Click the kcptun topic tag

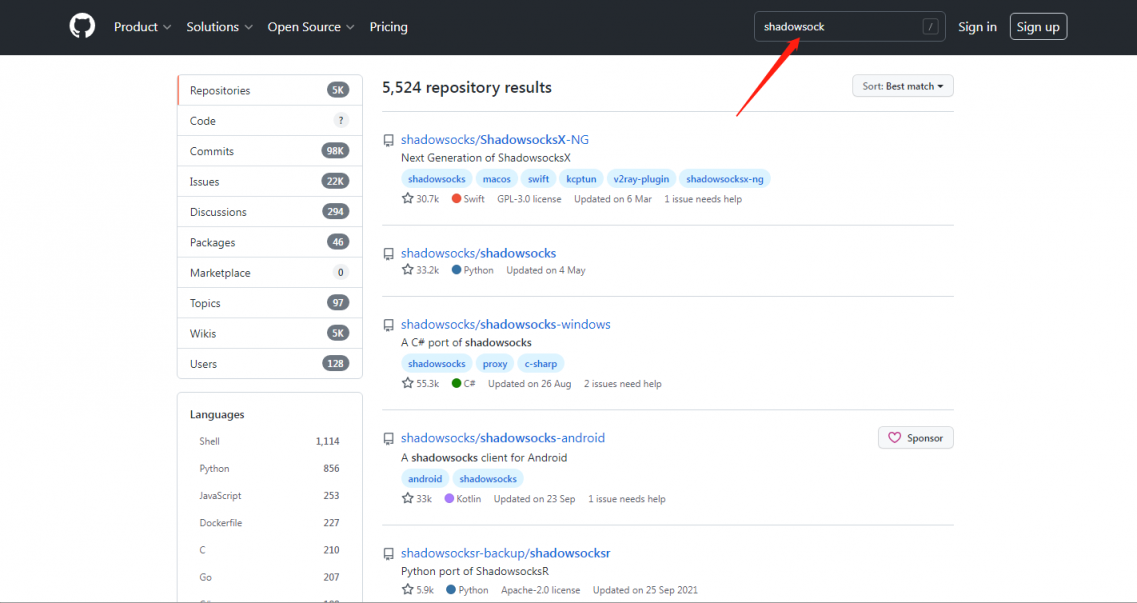pos(582,179)
